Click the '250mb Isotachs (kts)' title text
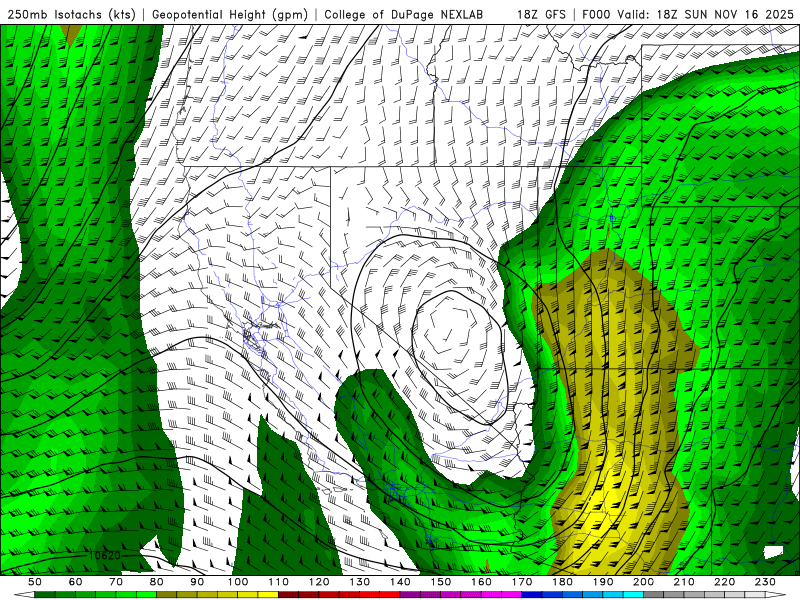 [x=71, y=14]
